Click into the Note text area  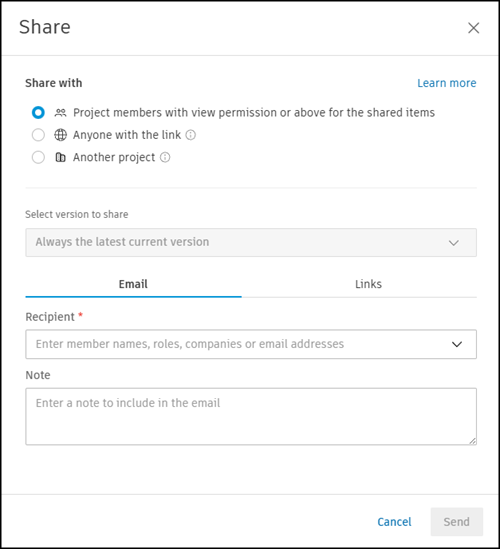tap(251, 416)
